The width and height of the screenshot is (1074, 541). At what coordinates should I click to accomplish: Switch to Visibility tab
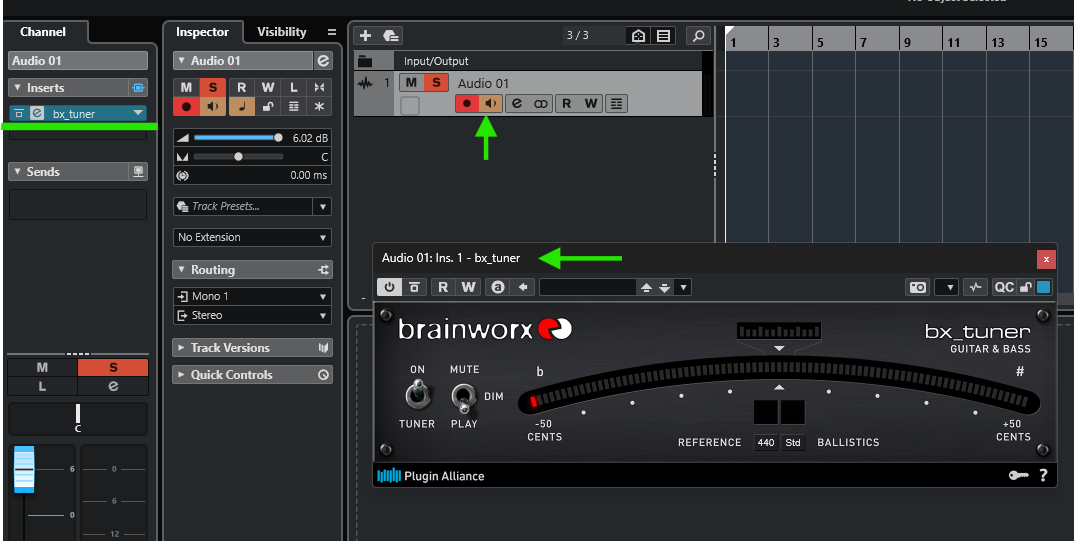tap(282, 32)
